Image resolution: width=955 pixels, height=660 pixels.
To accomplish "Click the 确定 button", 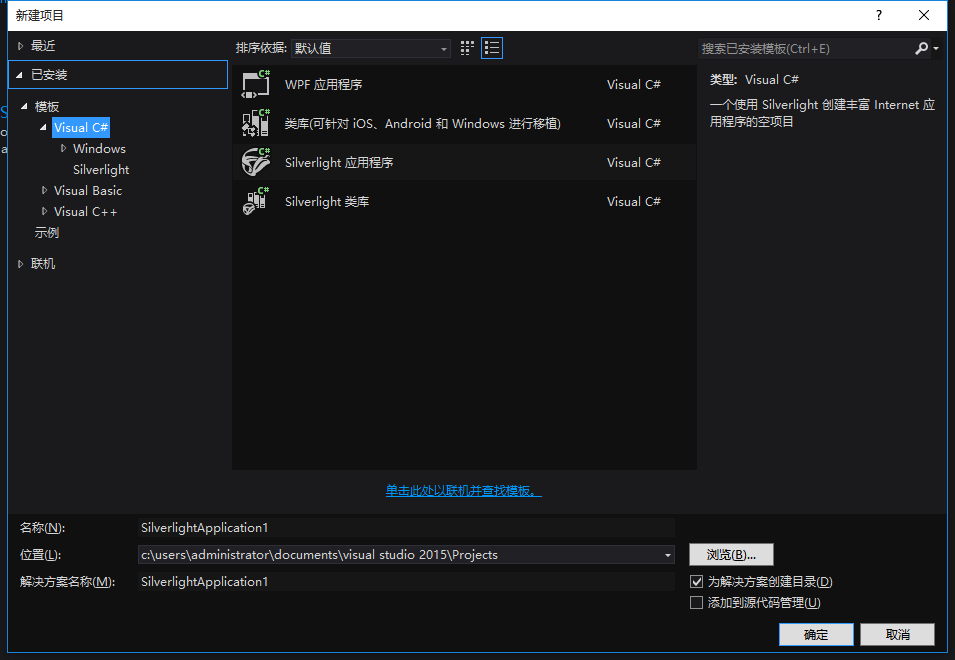I will pyautogui.click(x=816, y=634).
